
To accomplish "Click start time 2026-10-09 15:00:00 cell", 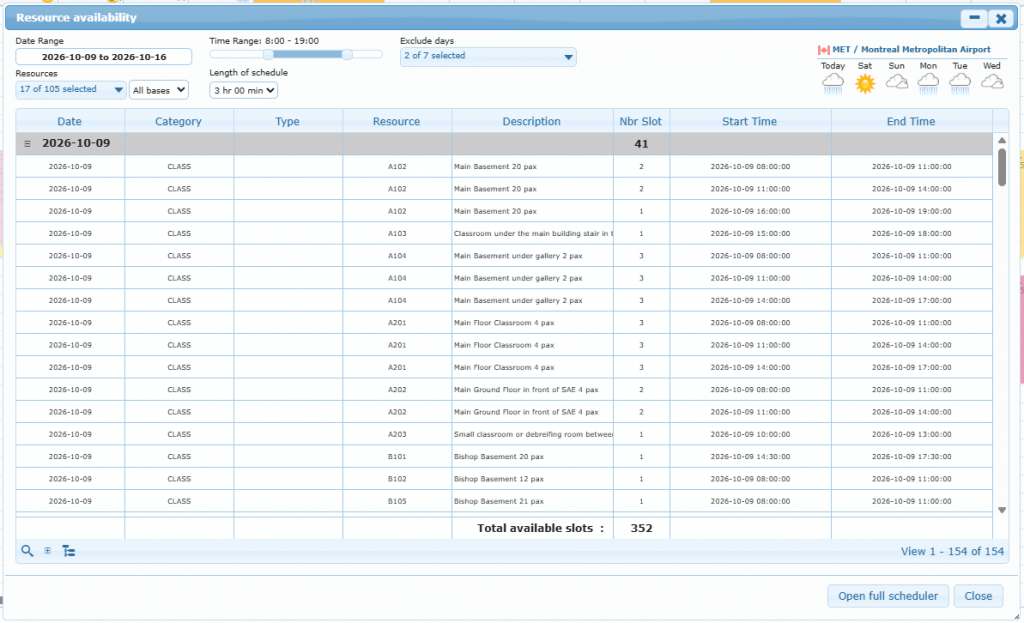I will (750, 233).
